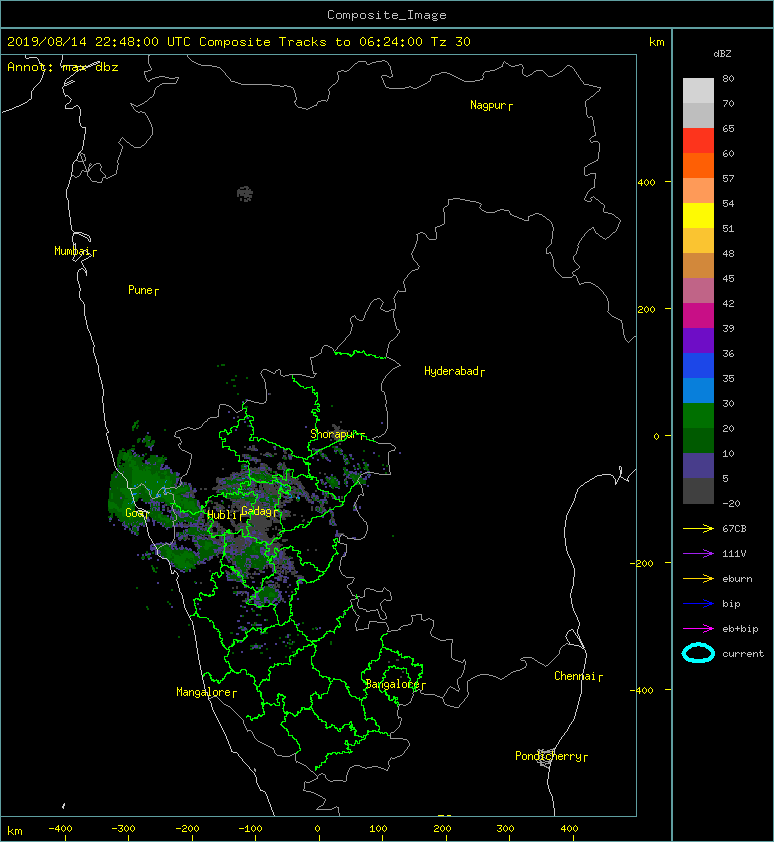Click the dark gray 5 dBZ swatch
This screenshot has height=842, width=774.
click(698, 491)
